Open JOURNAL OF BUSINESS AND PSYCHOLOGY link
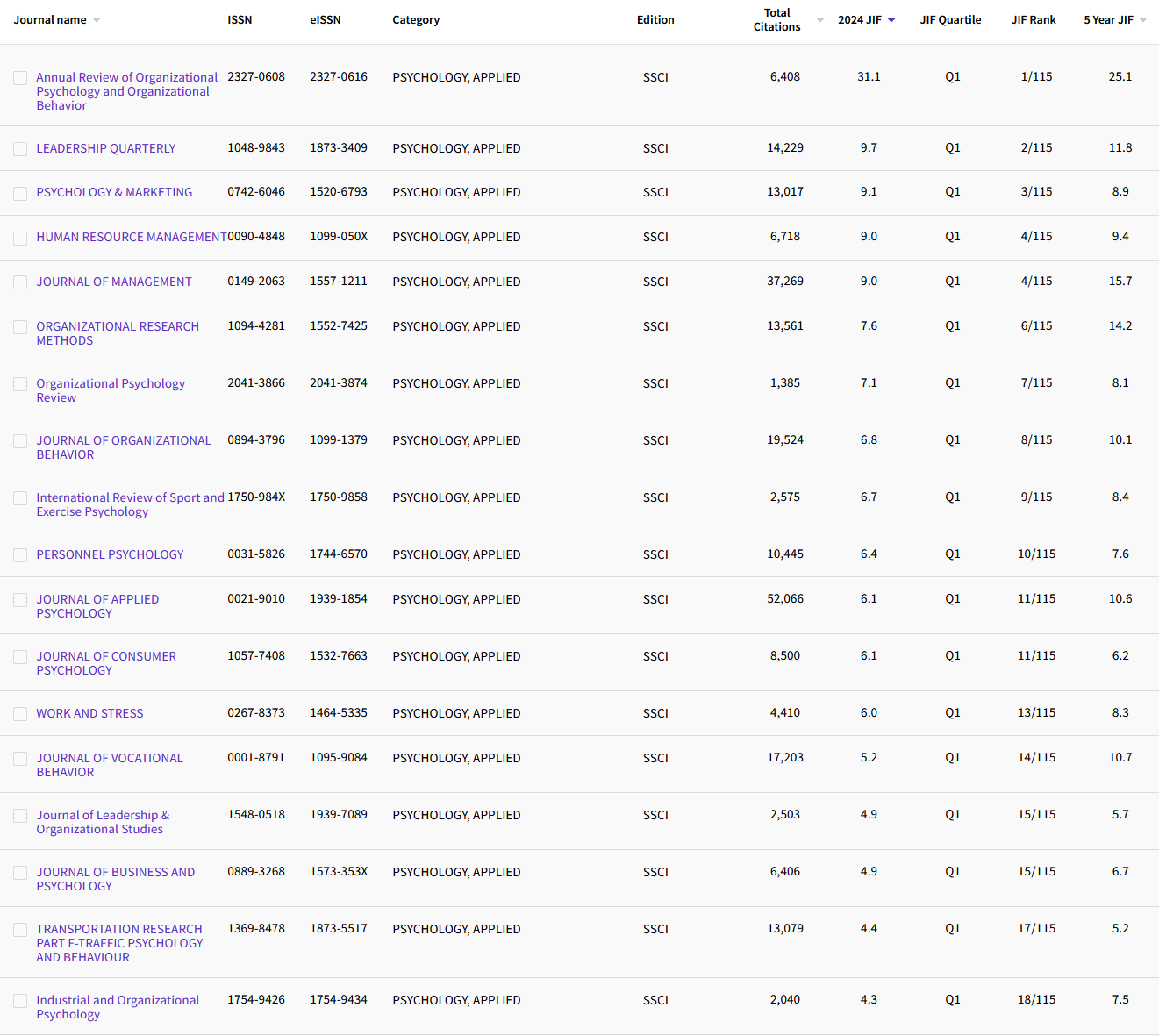Viewport: 1159px width, 1036px height. point(115,879)
